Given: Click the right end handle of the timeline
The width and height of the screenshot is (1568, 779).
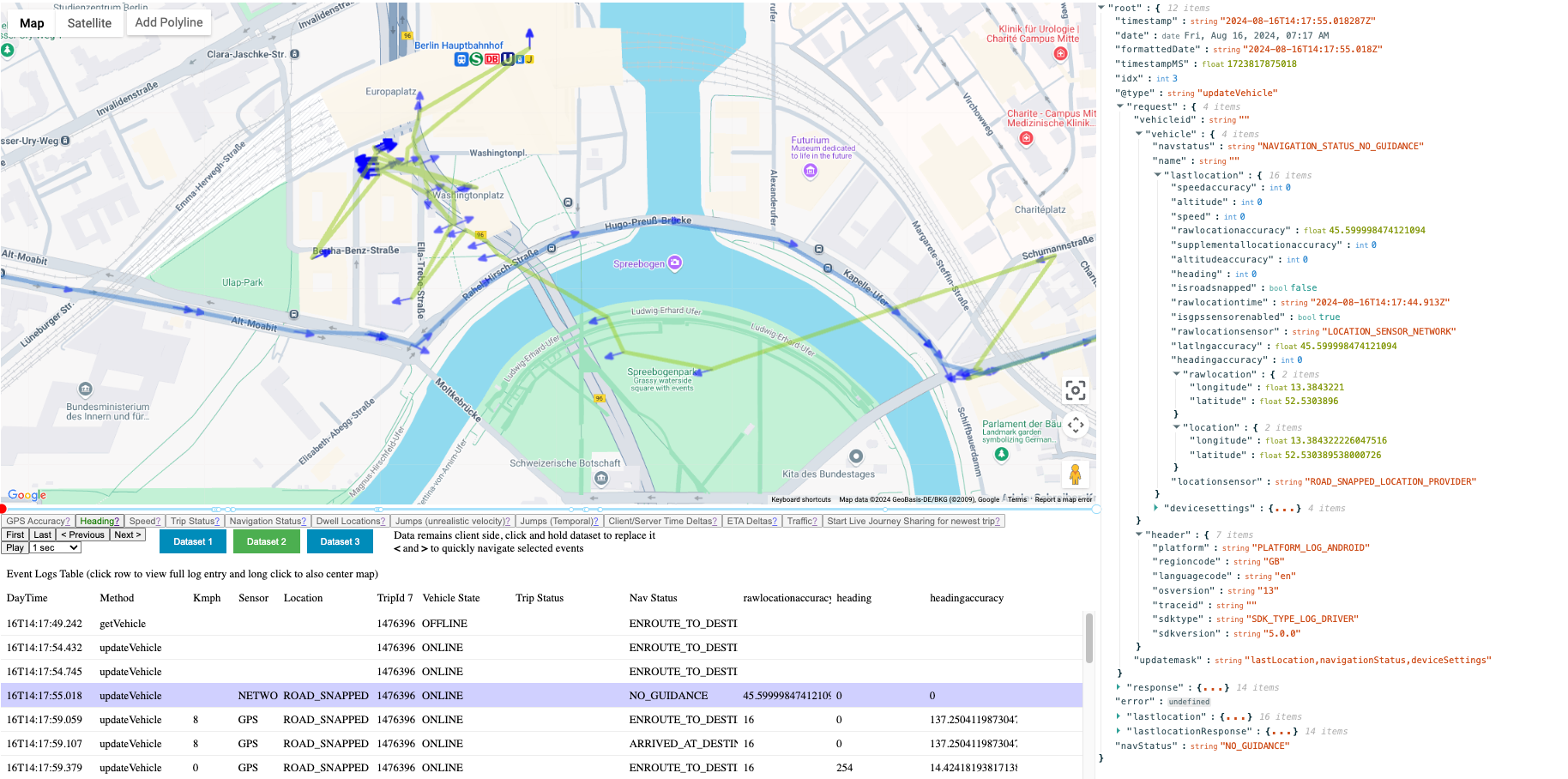Looking at the screenshot, I should (1096, 510).
